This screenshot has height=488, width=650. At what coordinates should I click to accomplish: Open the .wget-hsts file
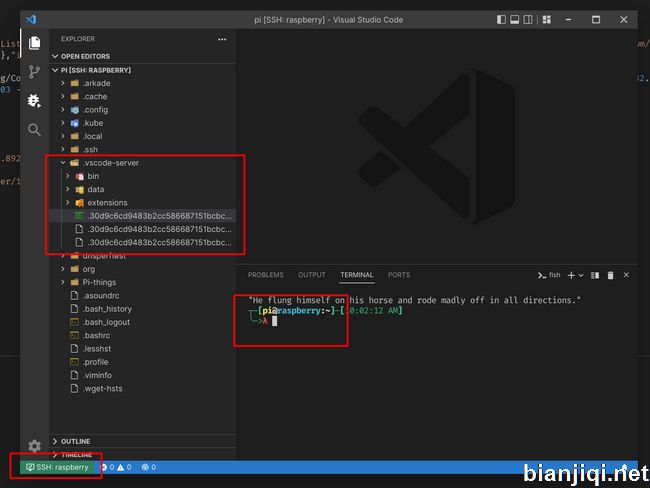click(143, 388)
